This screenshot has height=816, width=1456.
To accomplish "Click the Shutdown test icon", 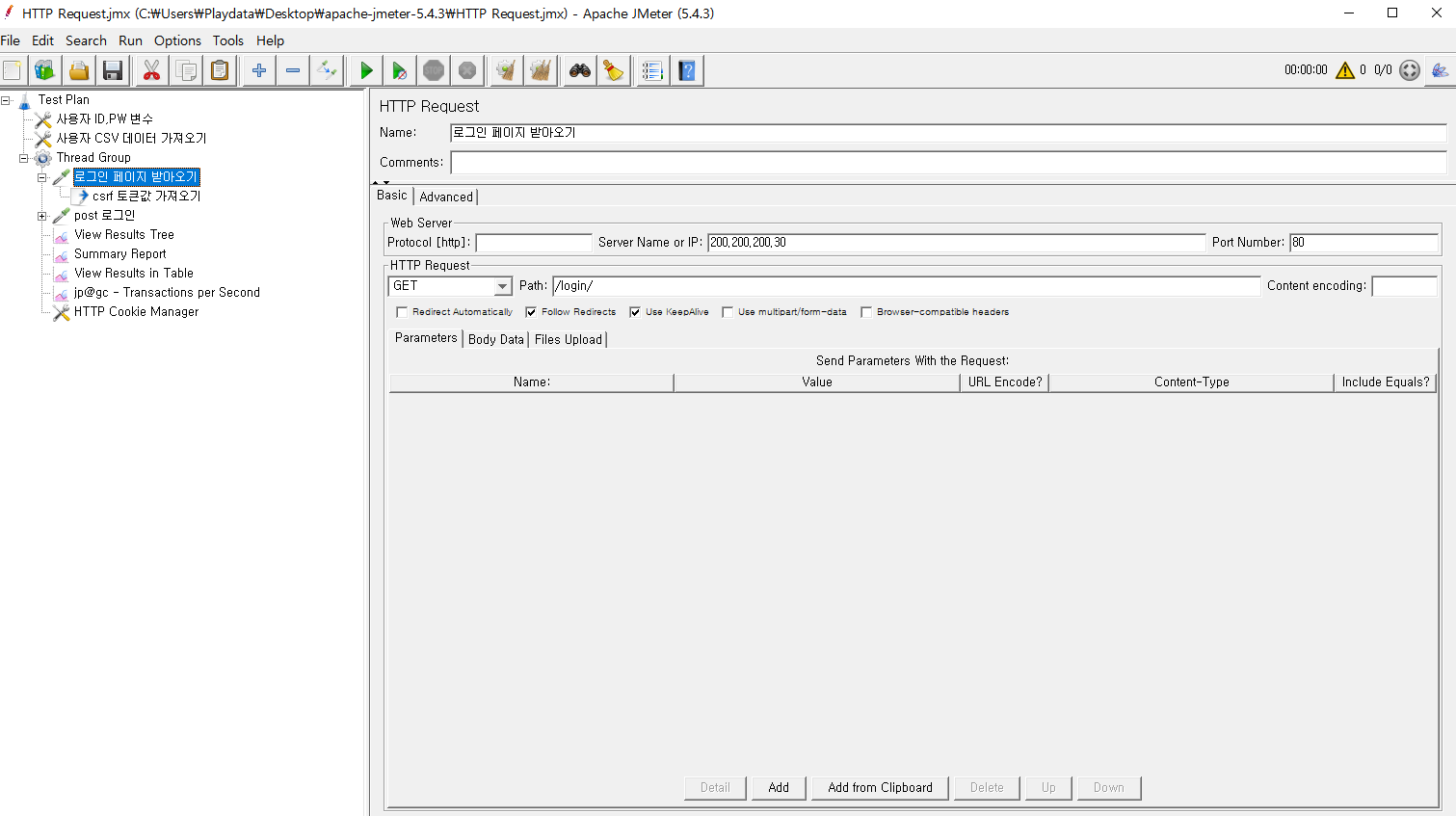I will tap(467, 70).
